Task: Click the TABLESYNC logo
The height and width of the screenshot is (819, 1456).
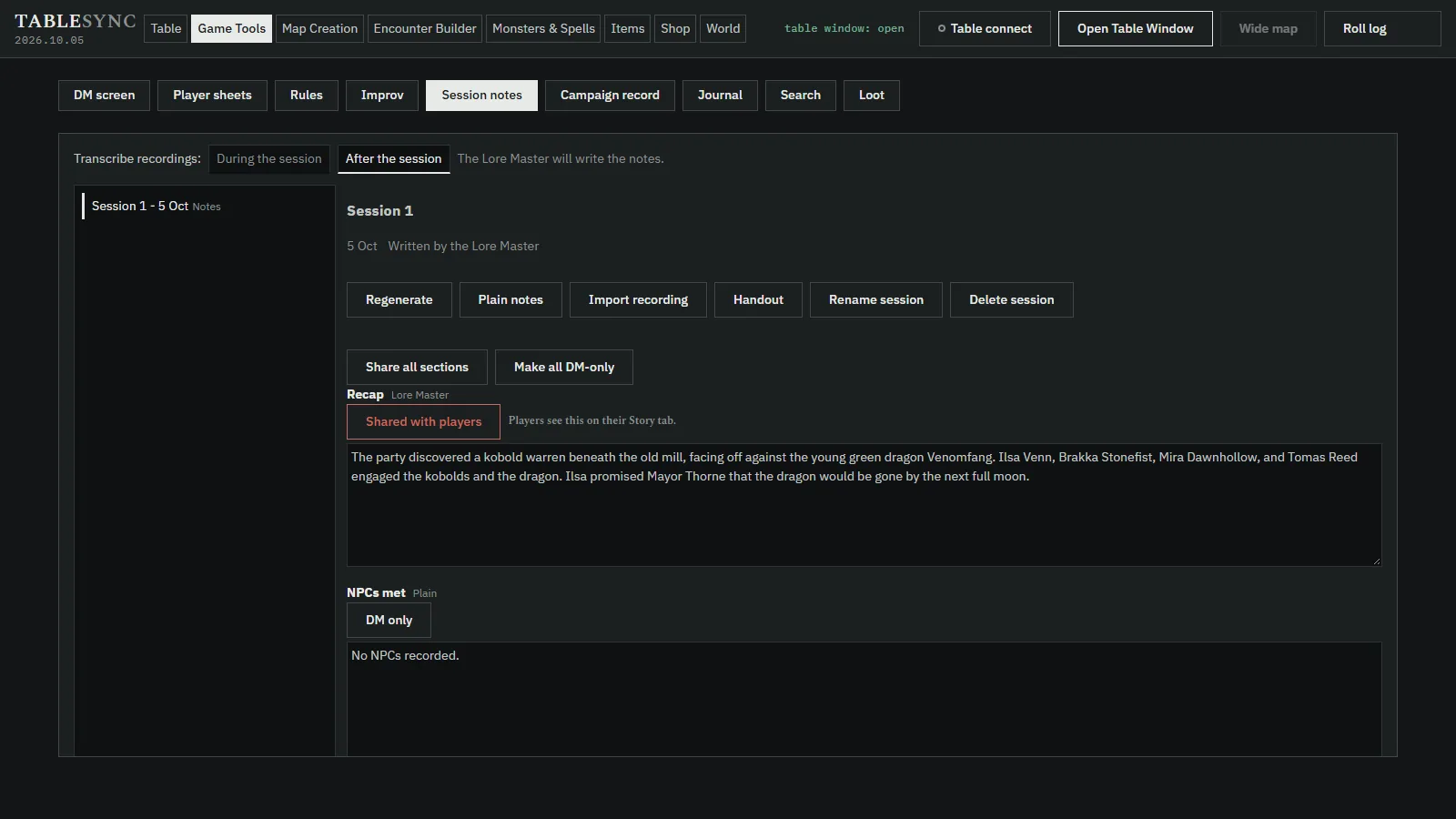Action: 75,21
